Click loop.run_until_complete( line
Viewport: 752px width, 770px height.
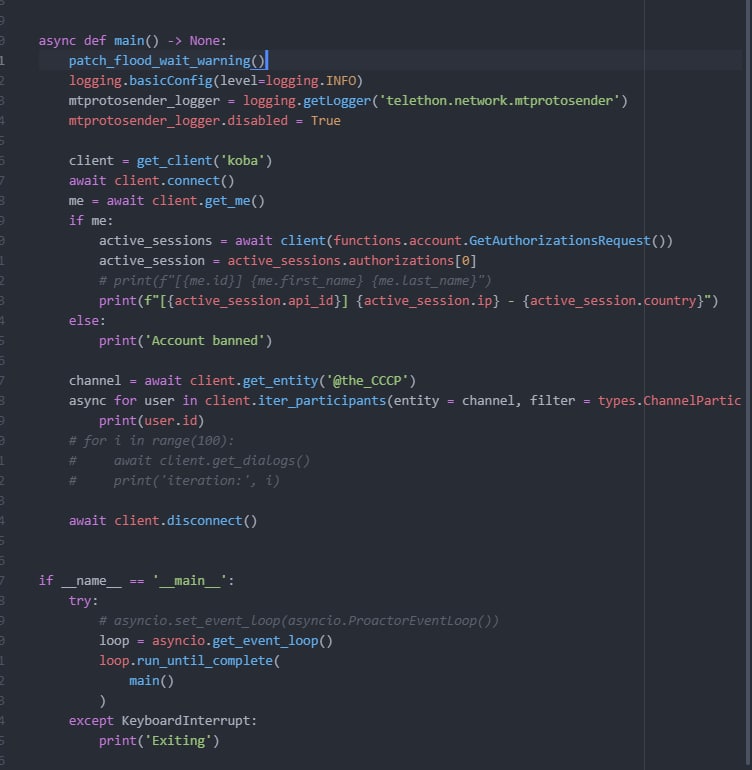pyautogui.click(x=189, y=661)
